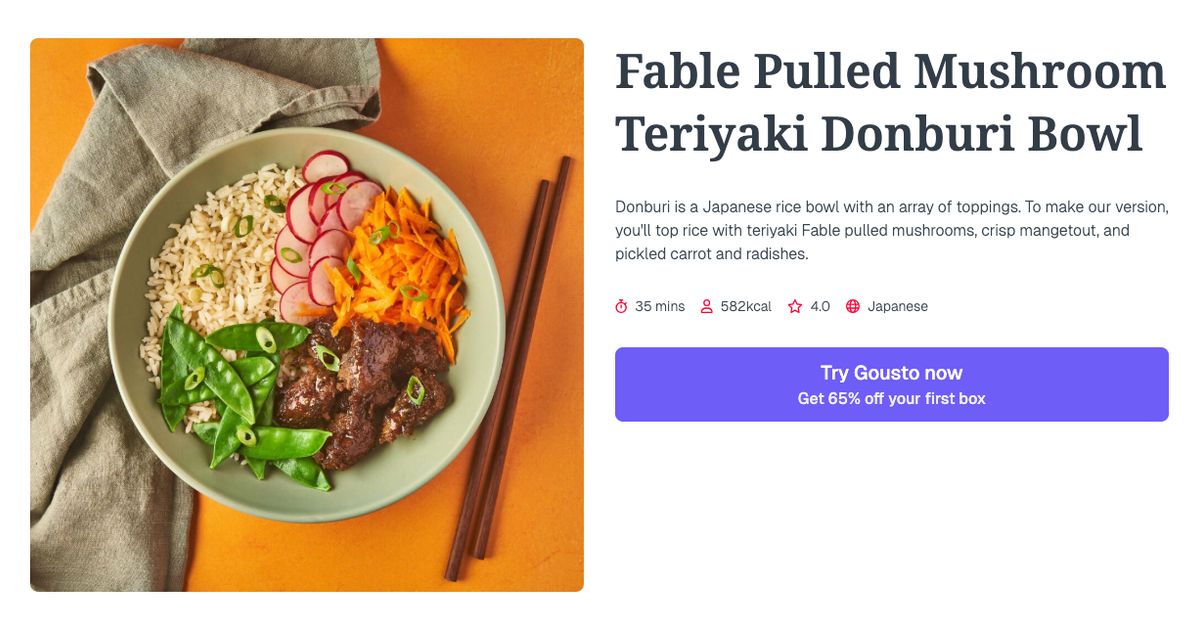The width and height of the screenshot is (1200, 630).
Task: Click the Japanese cuisine tag
Action: [898, 306]
